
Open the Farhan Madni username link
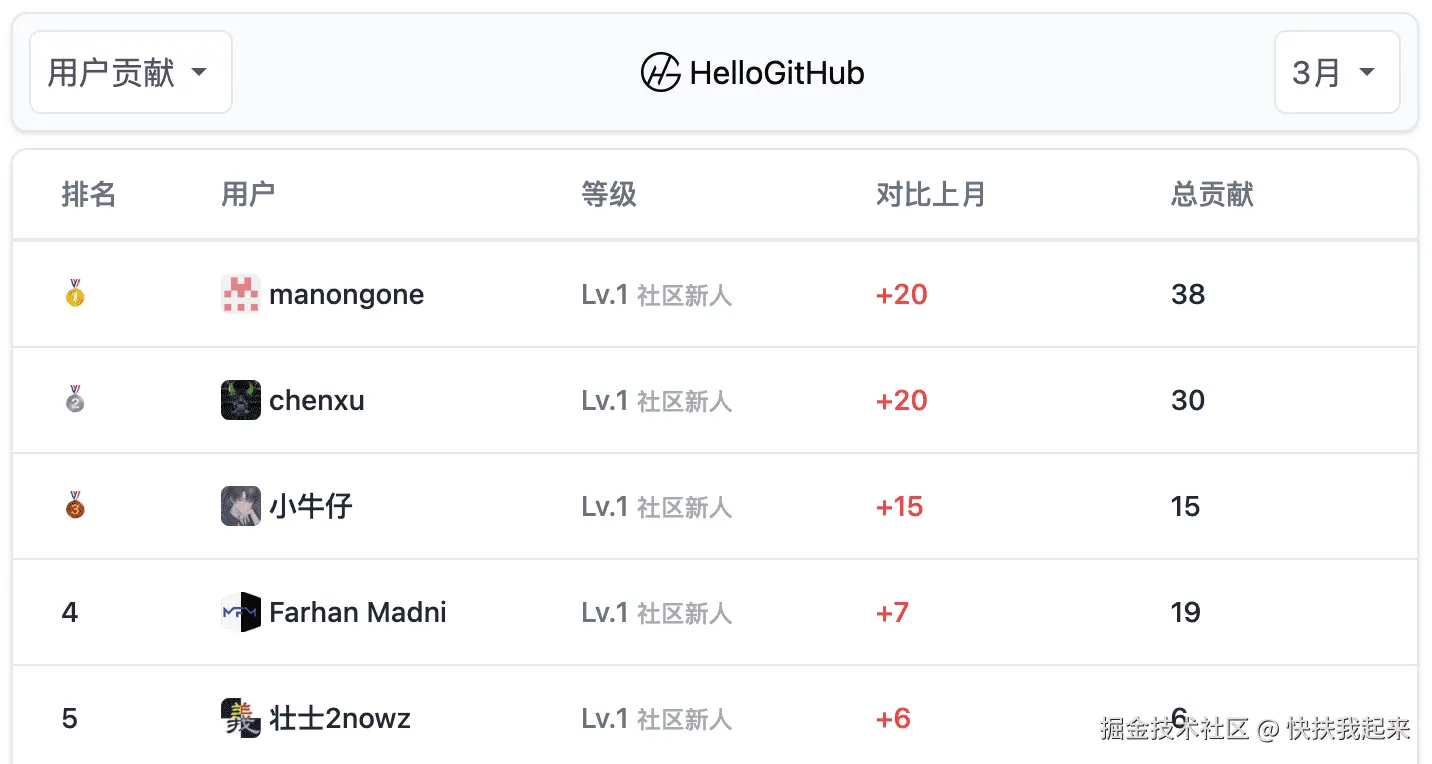pos(358,612)
